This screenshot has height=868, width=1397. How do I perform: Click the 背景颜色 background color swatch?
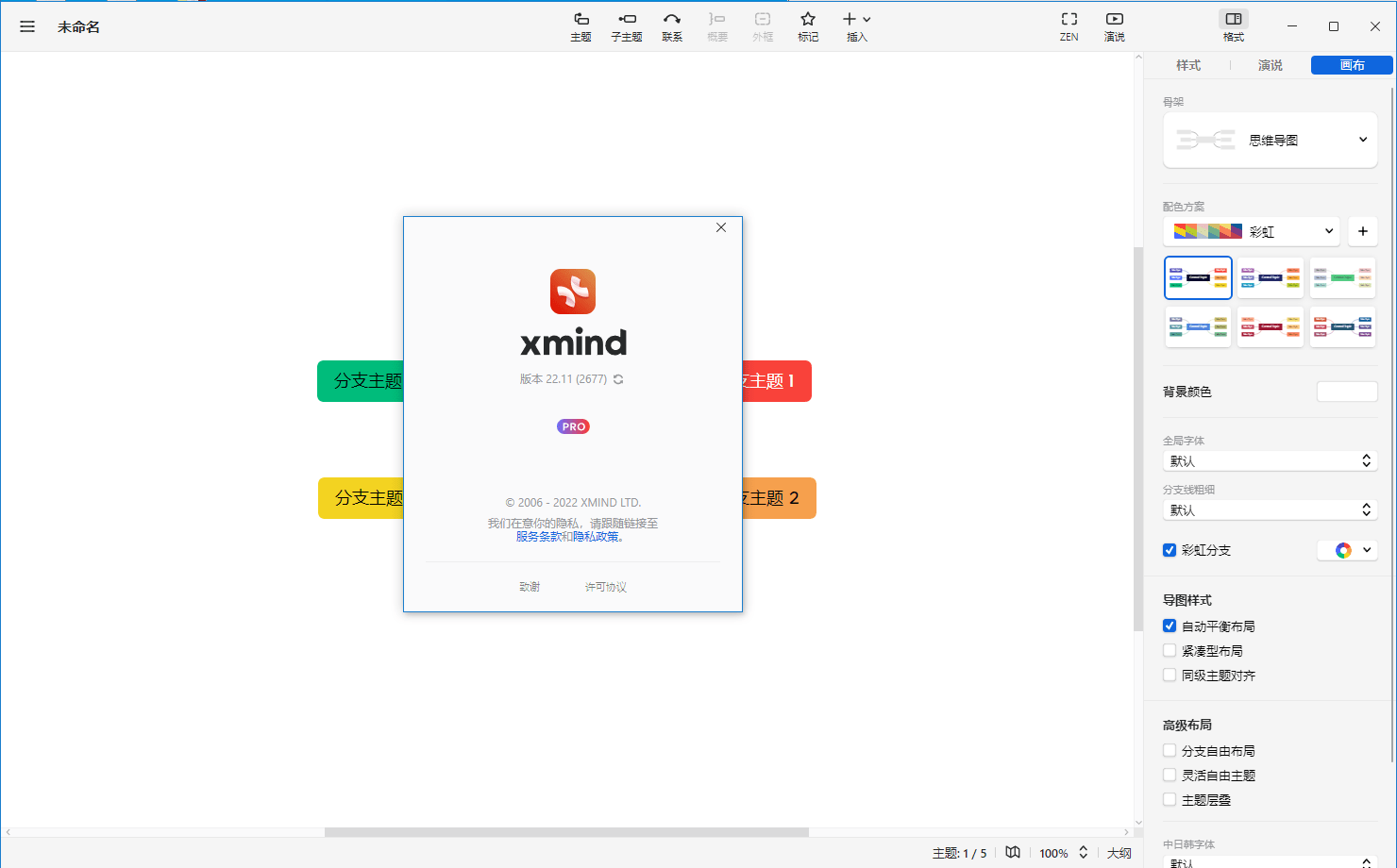click(x=1347, y=391)
